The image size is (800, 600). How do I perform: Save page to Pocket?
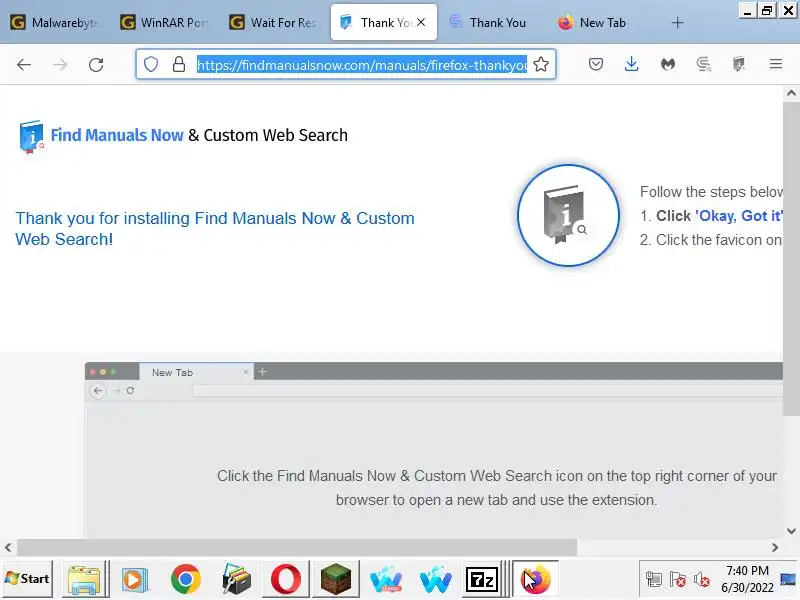[595, 64]
